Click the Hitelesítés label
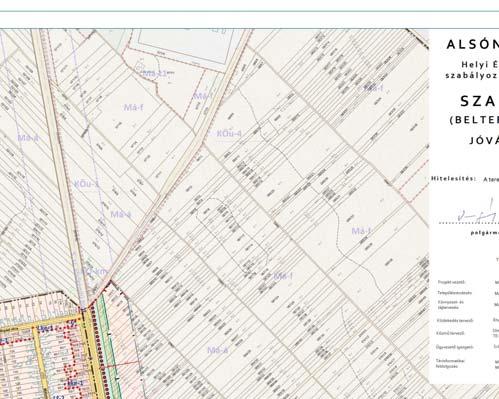Viewport: 499px width, 399px height. (454, 179)
